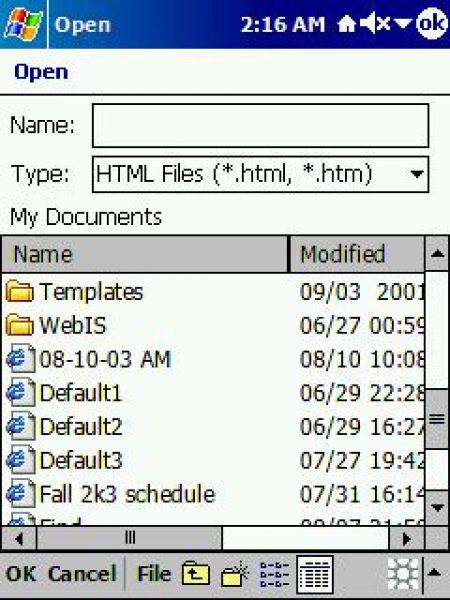
Task: Click the OK button in bottom bar
Action: pyautogui.click(x=21, y=574)
